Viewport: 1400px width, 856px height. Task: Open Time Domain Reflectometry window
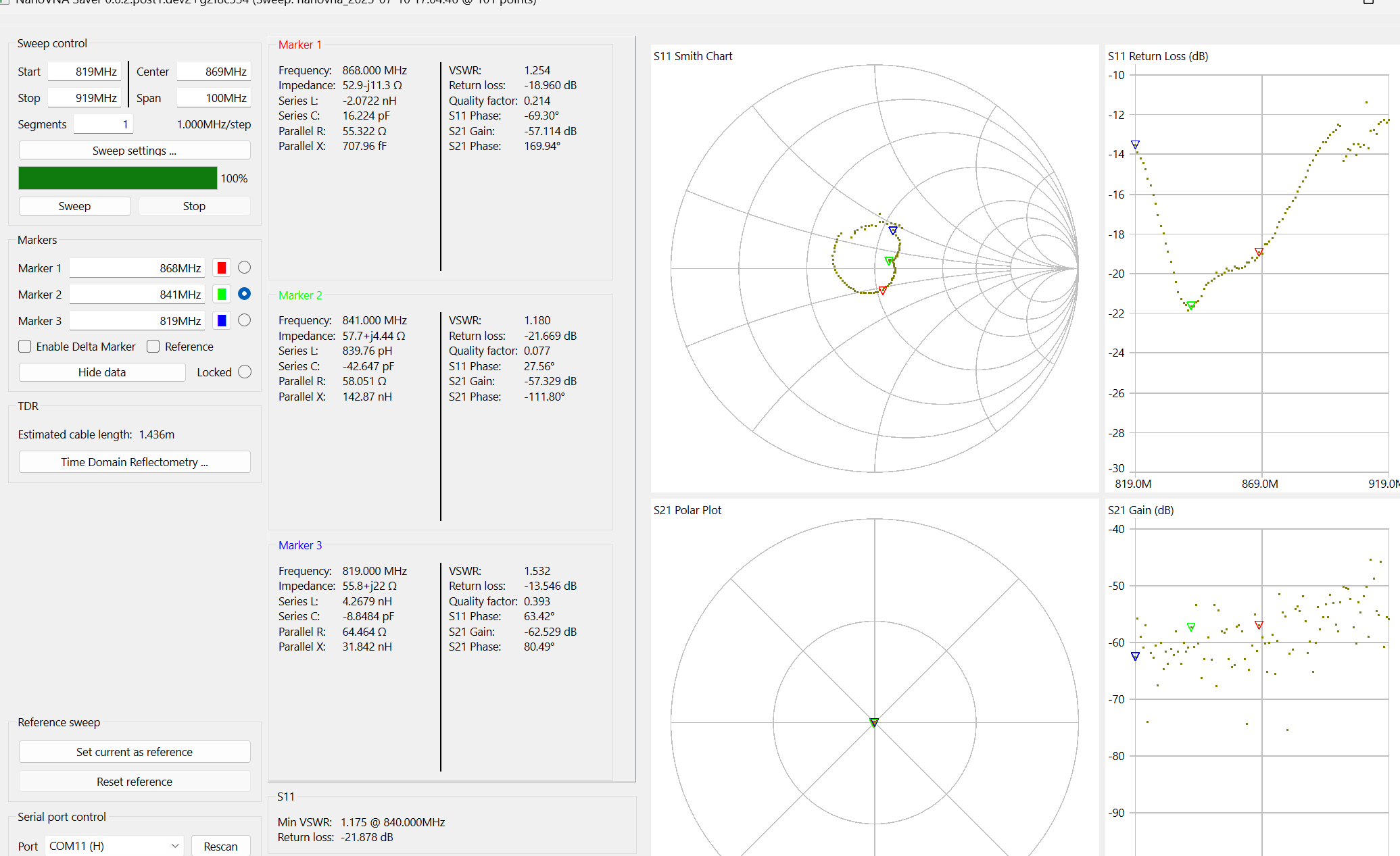coord(135,462)
